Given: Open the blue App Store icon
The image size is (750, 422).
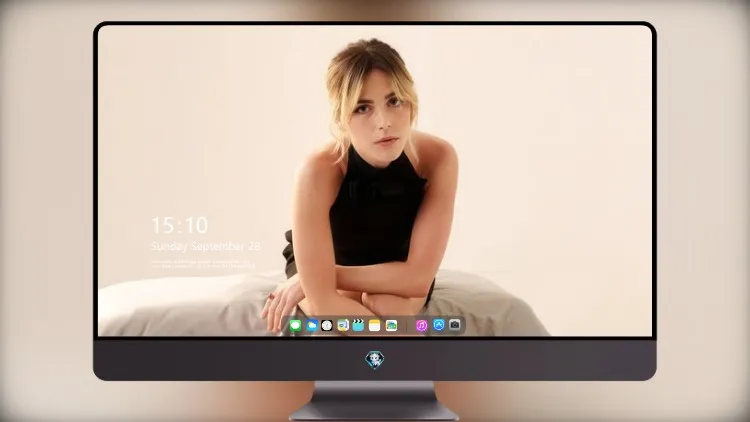Looking at the screenshot, I should [439, 325].
